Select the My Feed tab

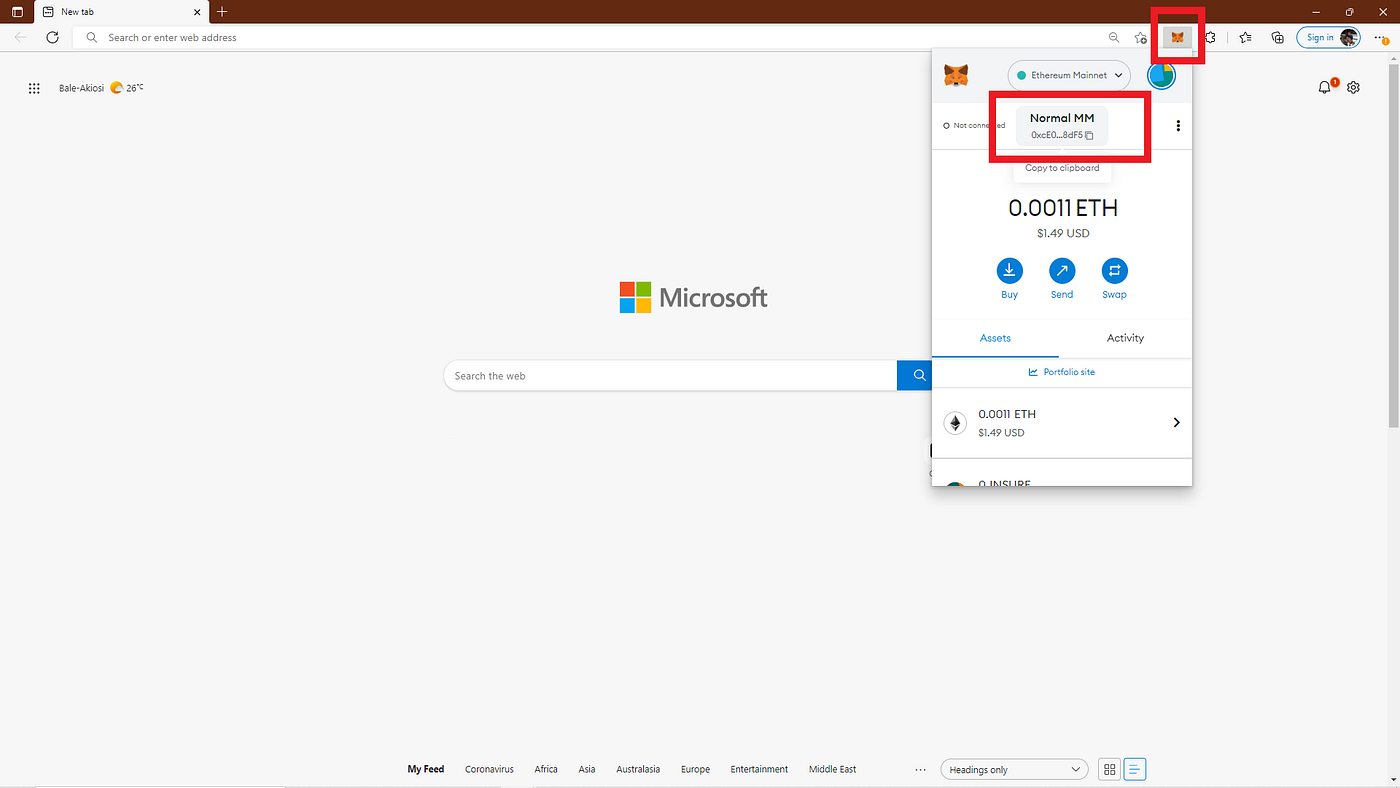click(x=425, y=769)
